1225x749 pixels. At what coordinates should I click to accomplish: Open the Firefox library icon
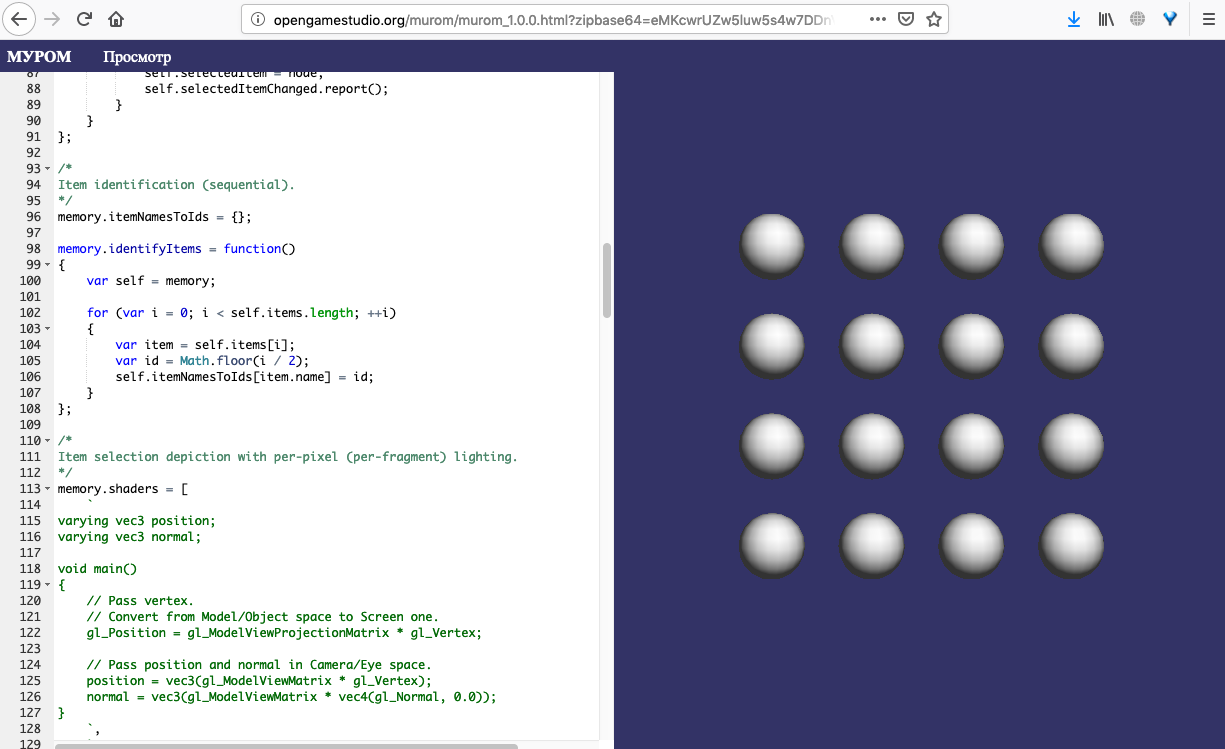click(x=1105, y=19)
